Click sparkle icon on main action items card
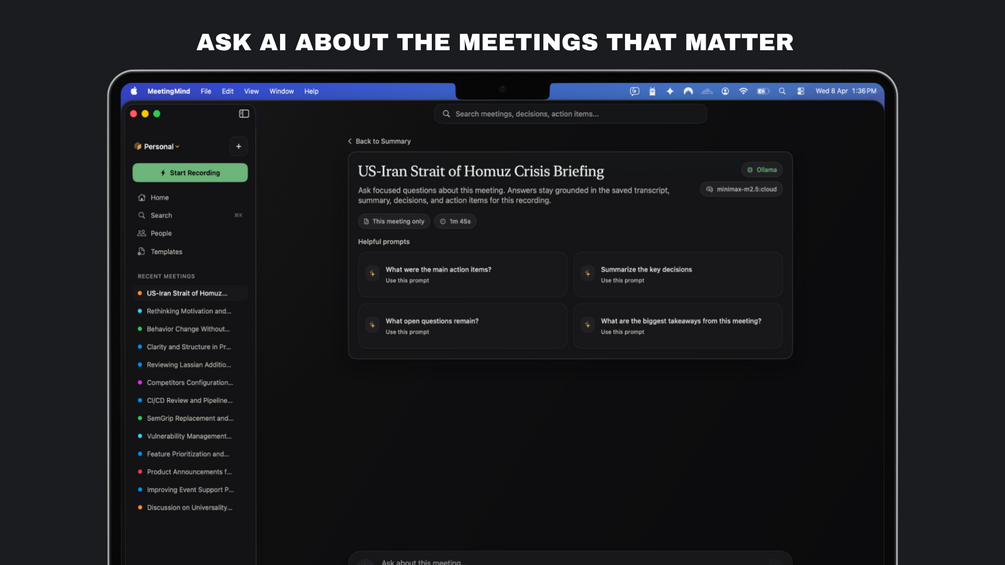 pos(372,274)
